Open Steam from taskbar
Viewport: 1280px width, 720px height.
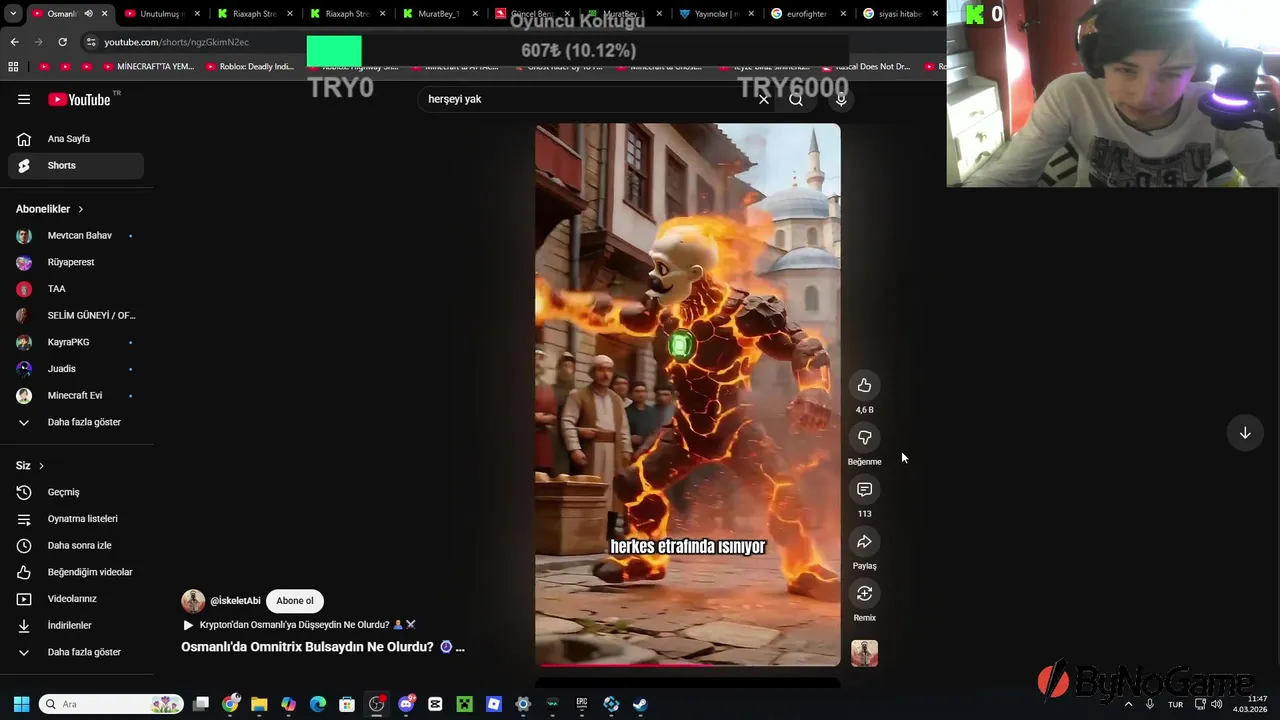pyautogui.click(x=640, y=704)
